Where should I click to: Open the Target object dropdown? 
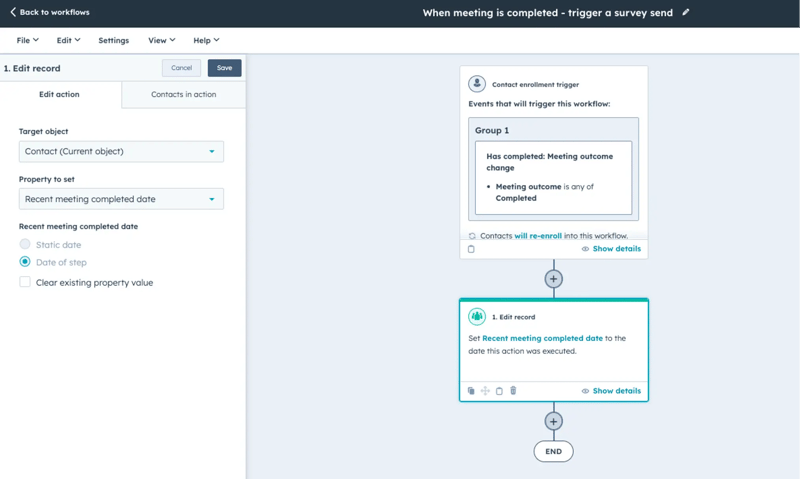click(121, 152)
